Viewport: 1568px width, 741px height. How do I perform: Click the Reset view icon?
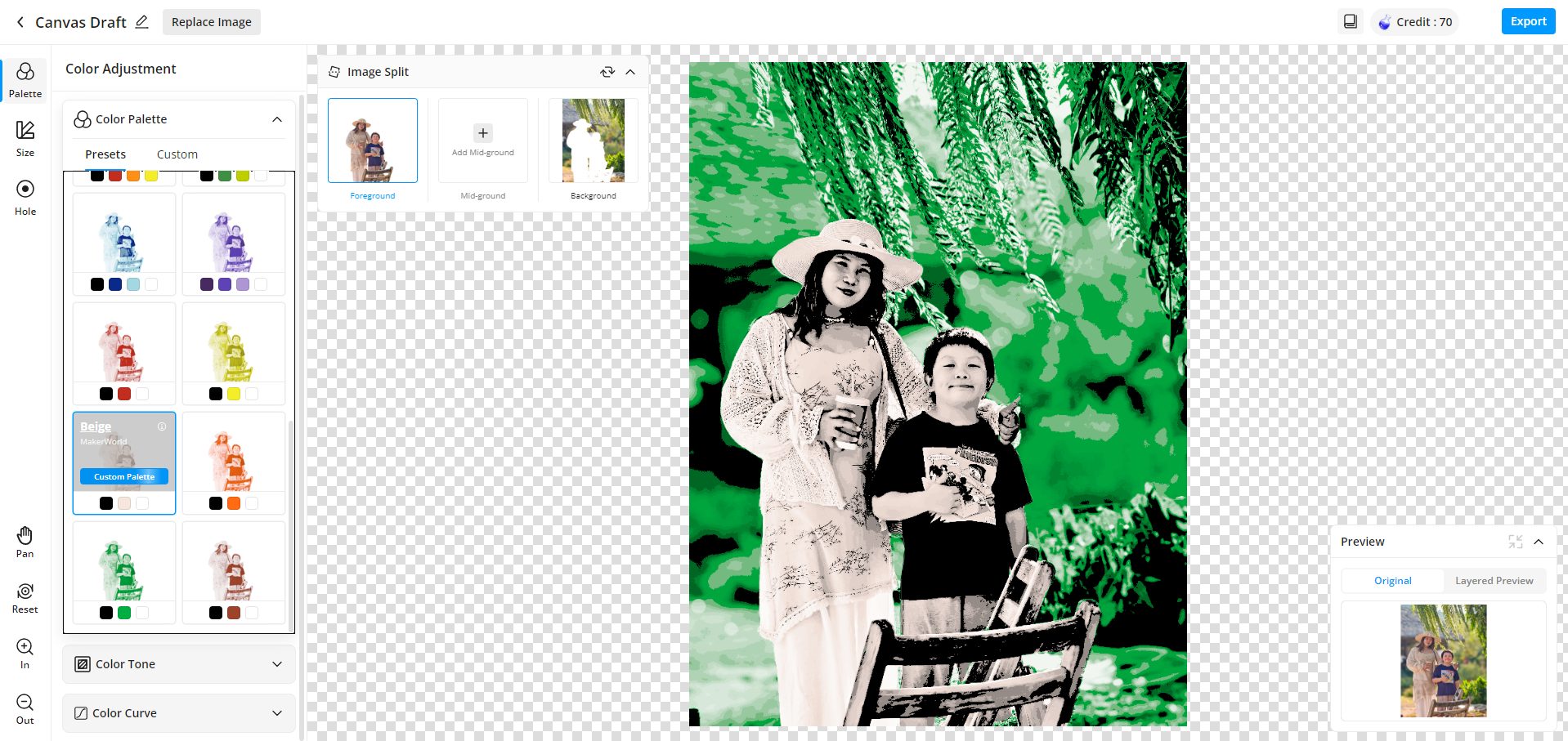(x=25, y=597)
